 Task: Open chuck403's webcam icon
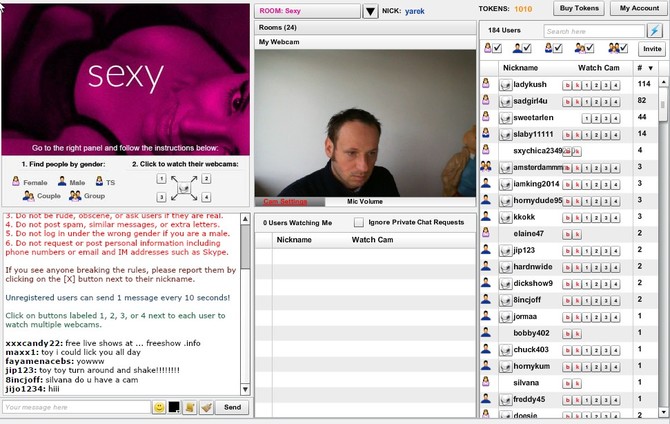(505, 350)
